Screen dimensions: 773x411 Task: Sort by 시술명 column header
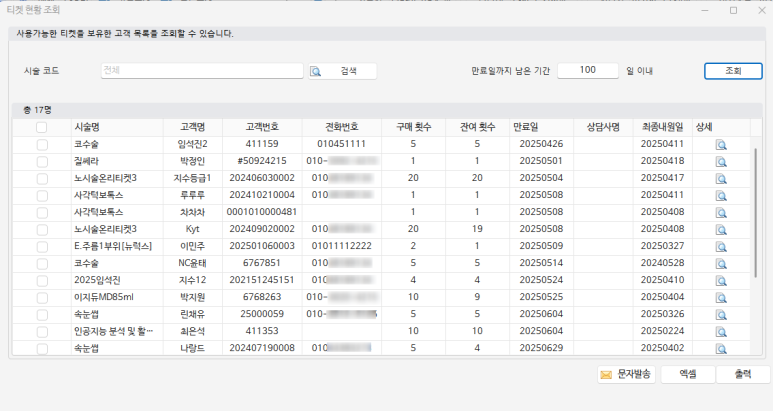(x=117, y=127)
